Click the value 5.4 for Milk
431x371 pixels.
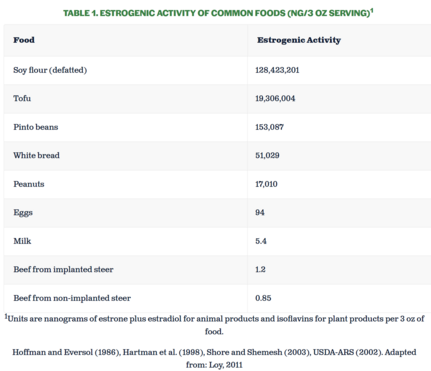261,241
